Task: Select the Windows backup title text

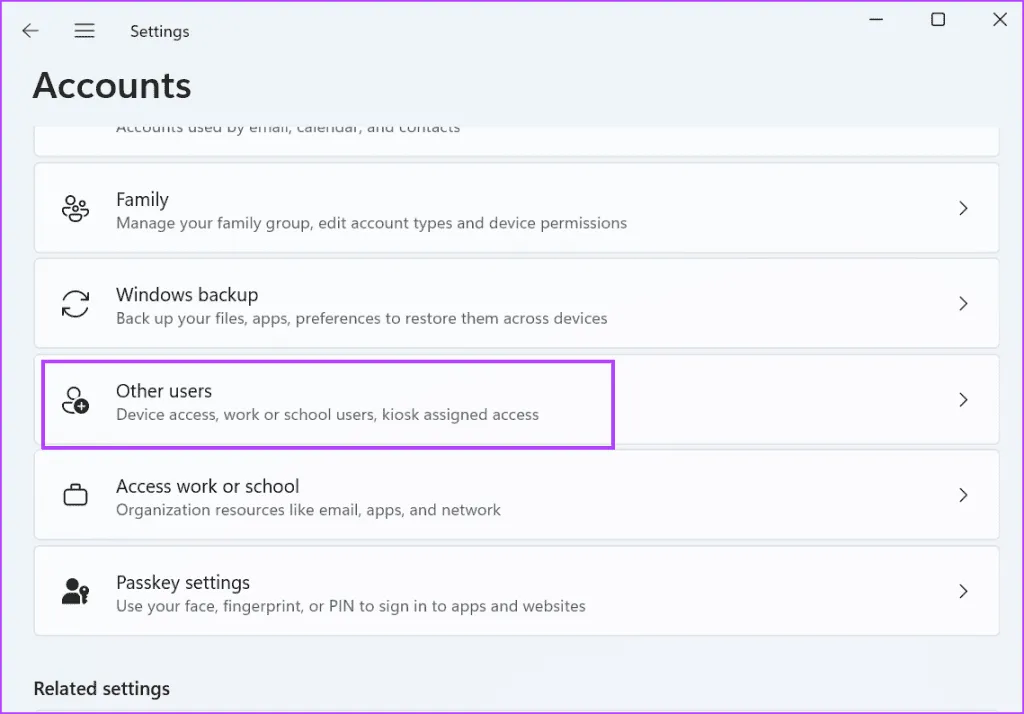Action: click(x=187, y=295)
